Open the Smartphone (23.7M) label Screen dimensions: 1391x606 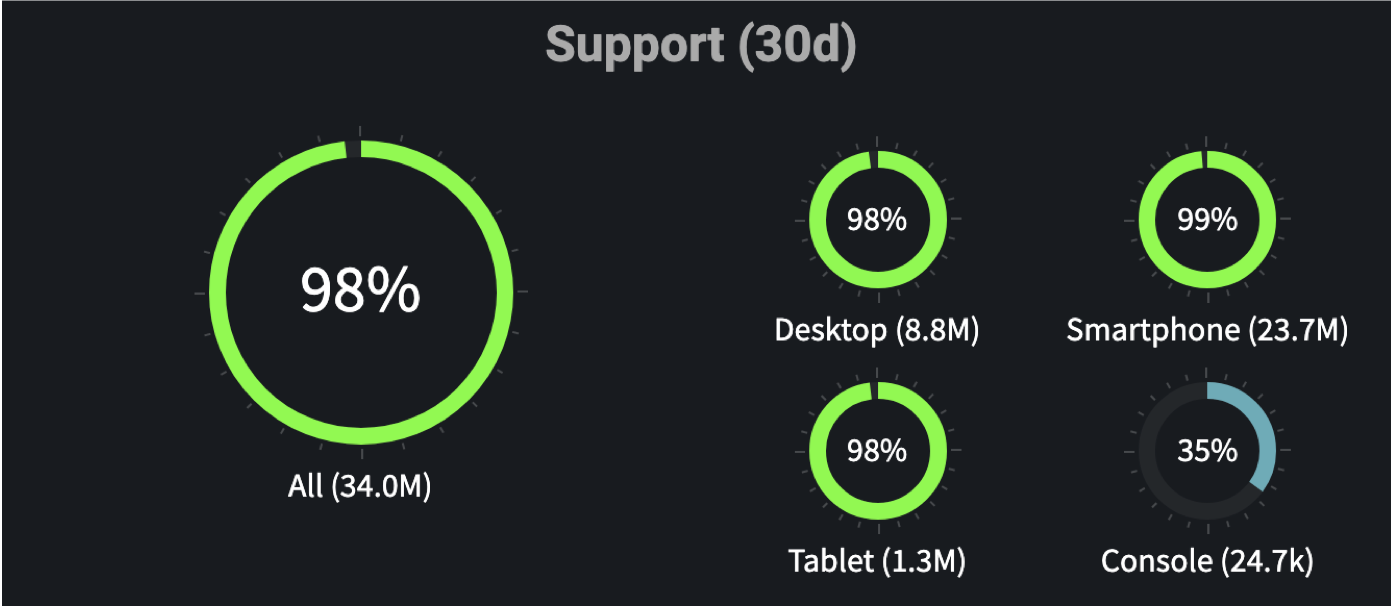(1207, 329)
